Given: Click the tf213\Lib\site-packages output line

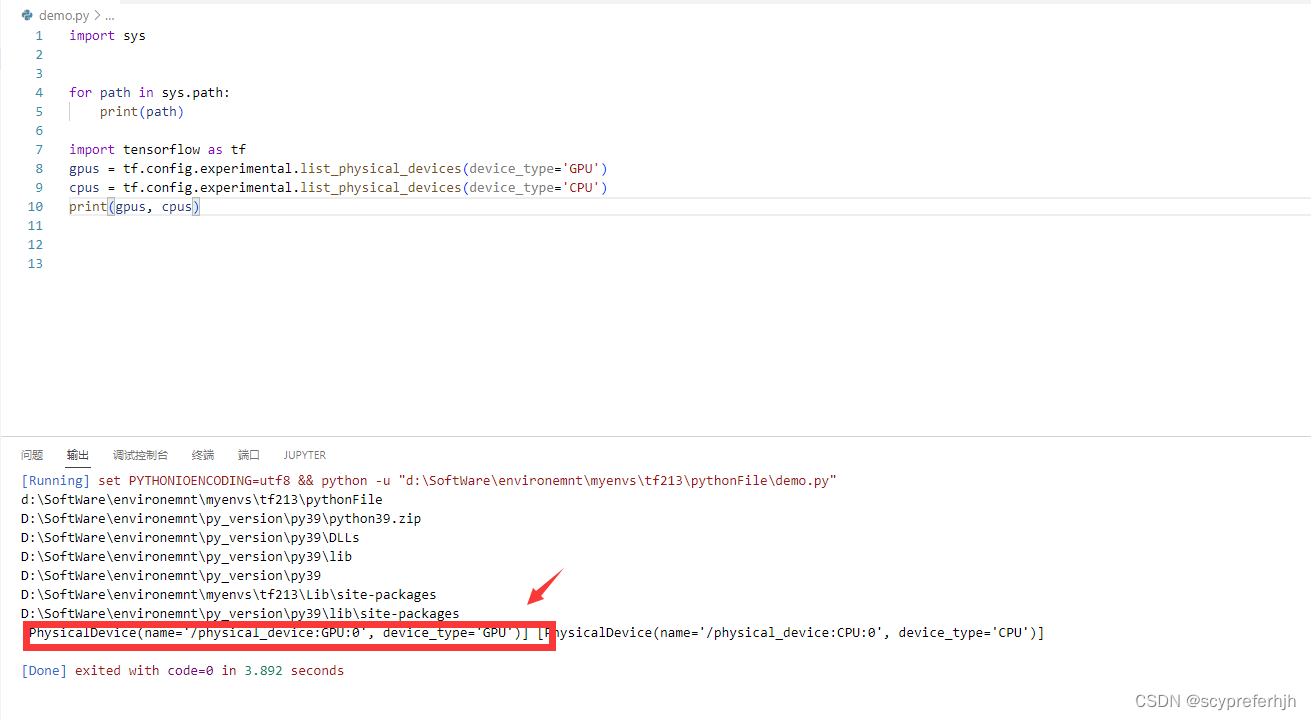Looking at the screenshot, I should point(229,594).
